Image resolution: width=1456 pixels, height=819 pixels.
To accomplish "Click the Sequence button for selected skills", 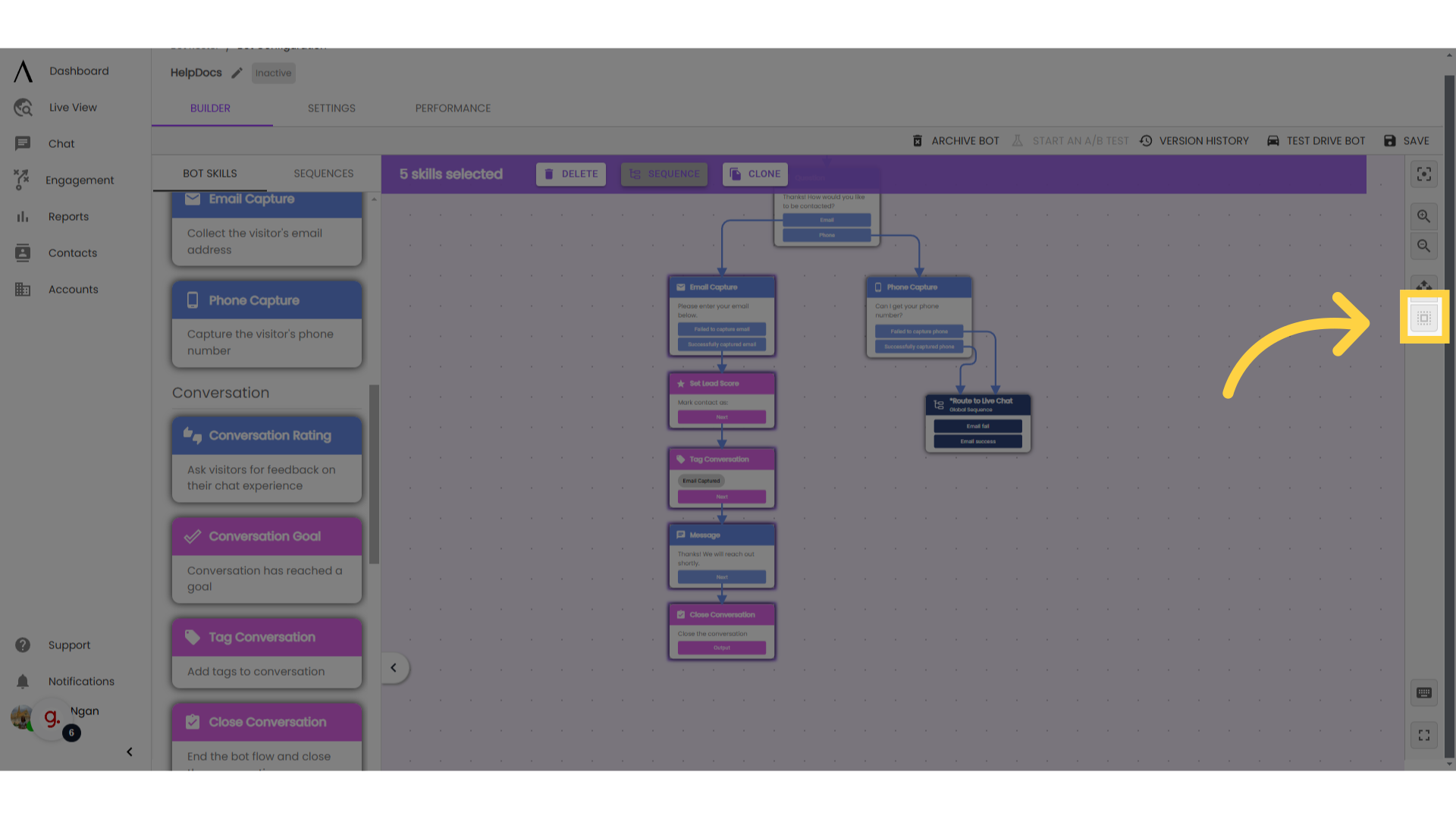I will click(x=663, y=174).
